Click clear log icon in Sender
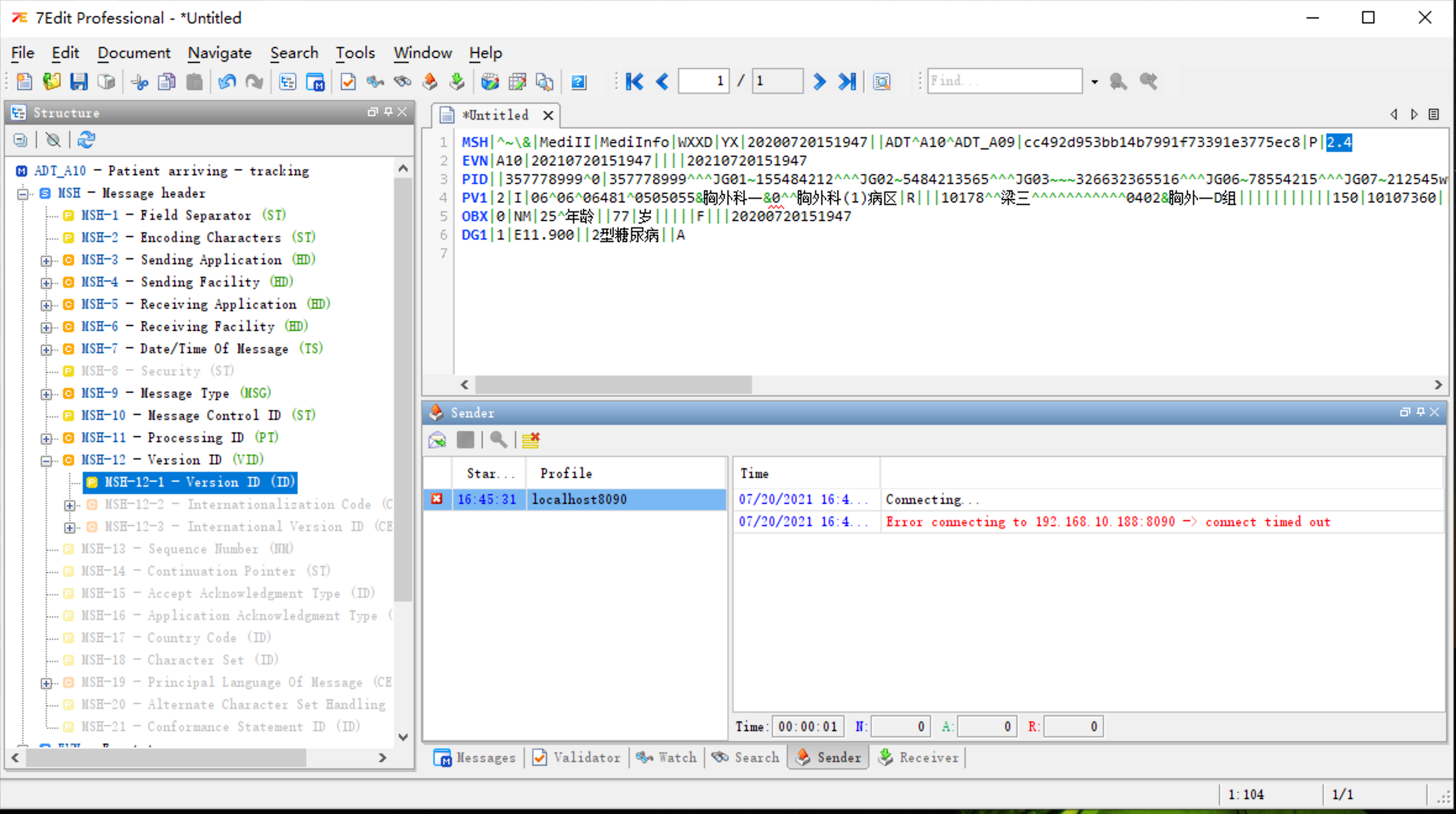The width and height of the screenshot is (1456, 814). pyautogui.click(x=530, y=440)
